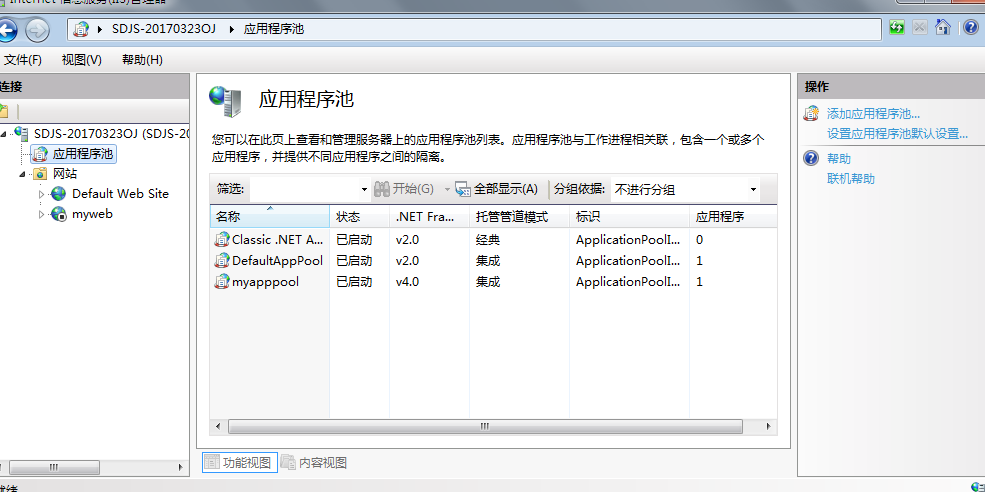
Task: Click the DefaultAppPool row icon
Action: point(222,261)
